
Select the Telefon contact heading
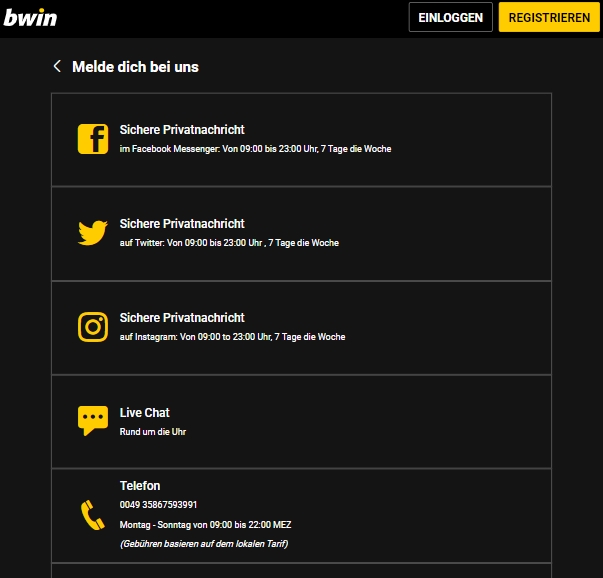140,486
